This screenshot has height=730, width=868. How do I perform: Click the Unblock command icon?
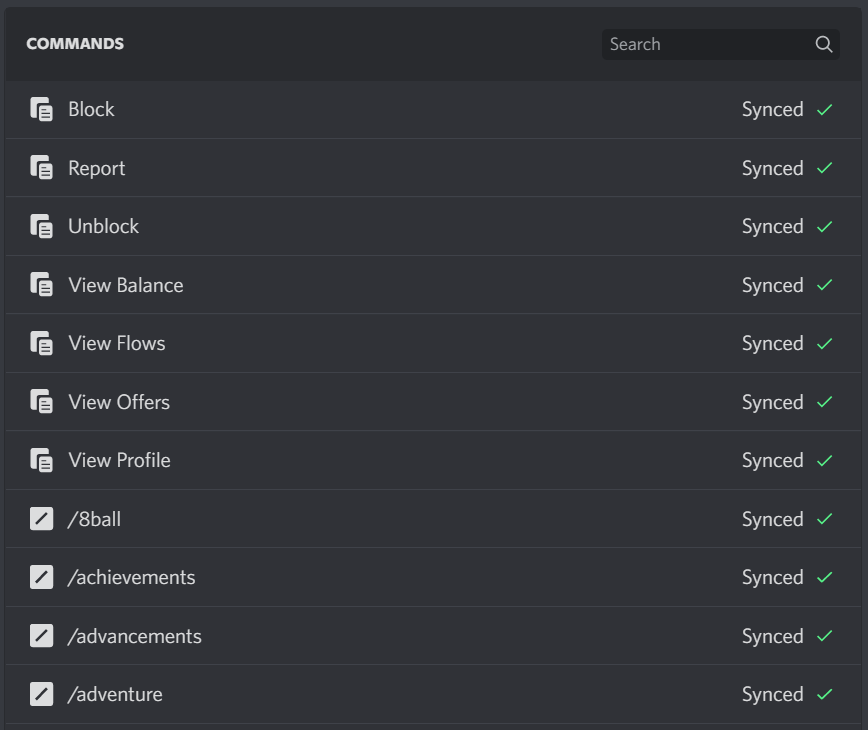pyautogui.click(x=41, y=227)
